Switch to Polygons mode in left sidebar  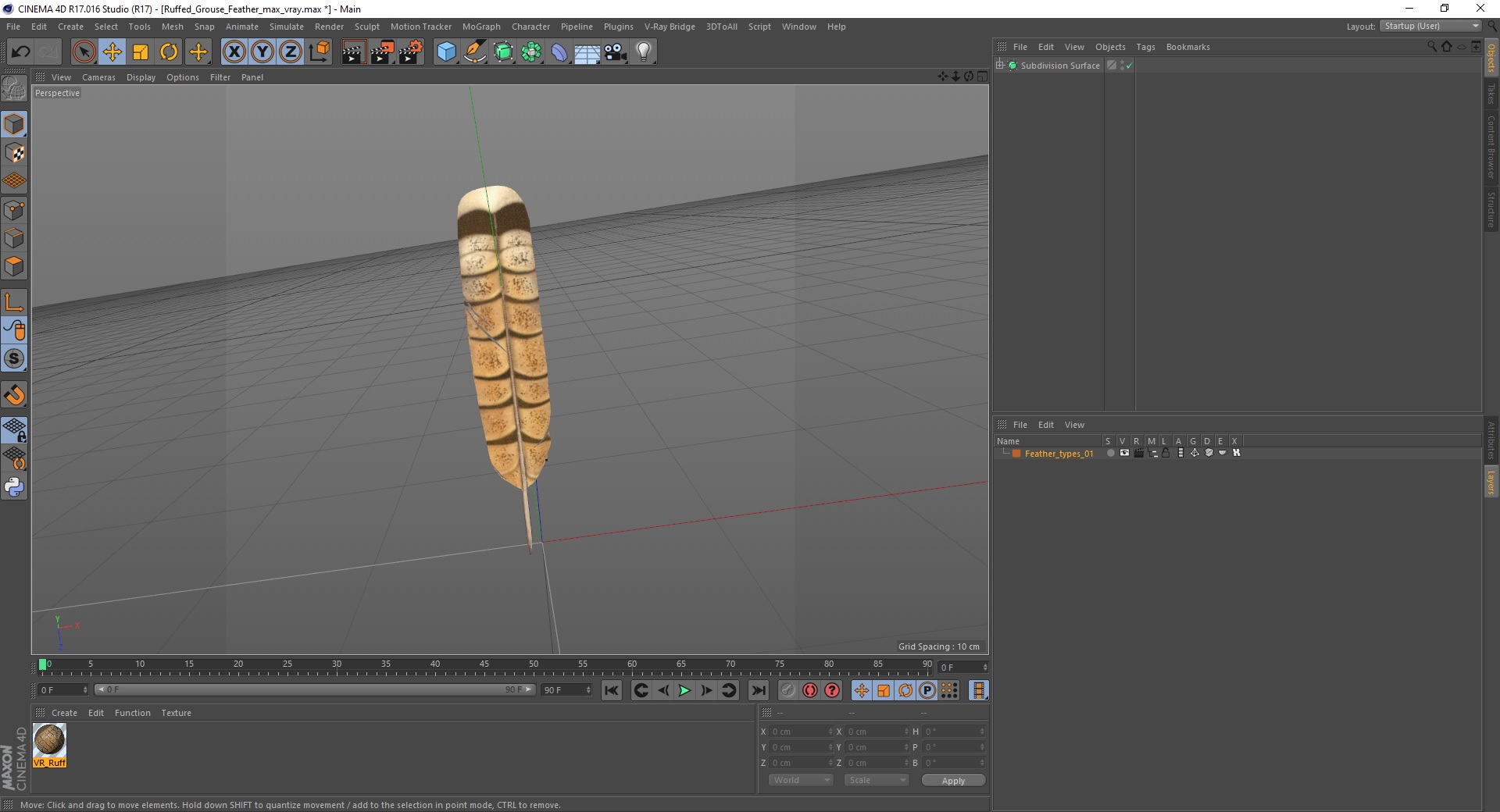(14, 266)
